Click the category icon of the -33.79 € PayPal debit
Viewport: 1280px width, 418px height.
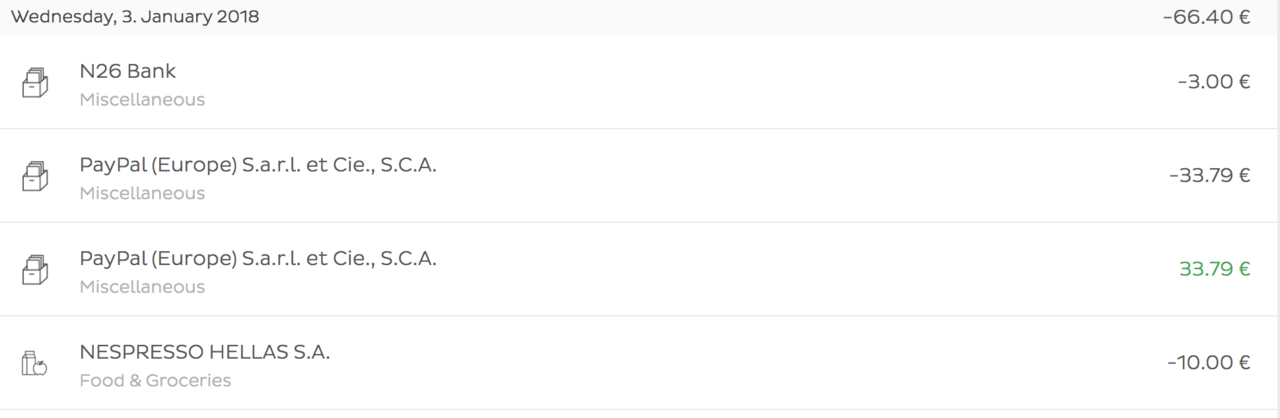(x=35, y=176)
